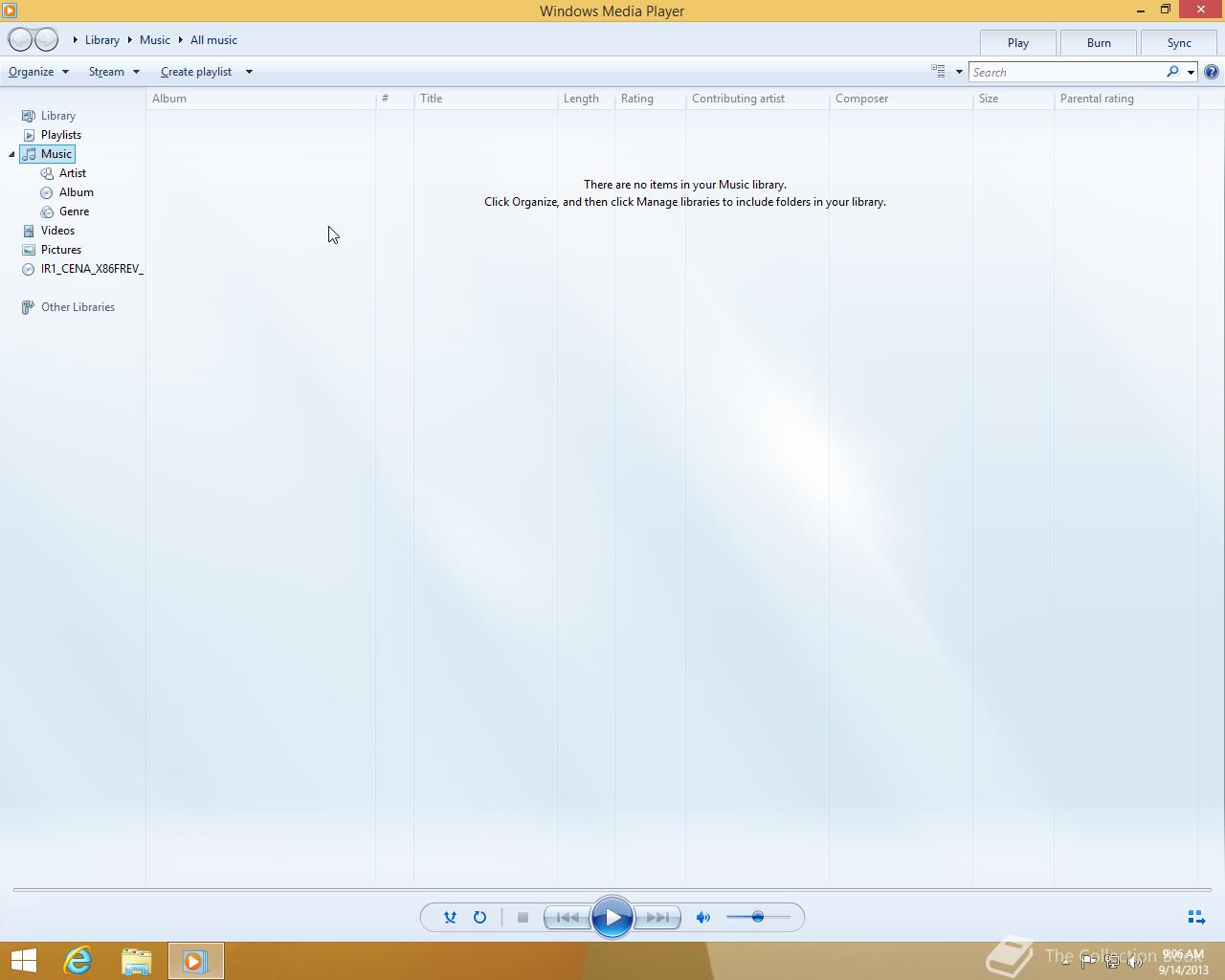Switch to the Sync tab

(1179, 43)
